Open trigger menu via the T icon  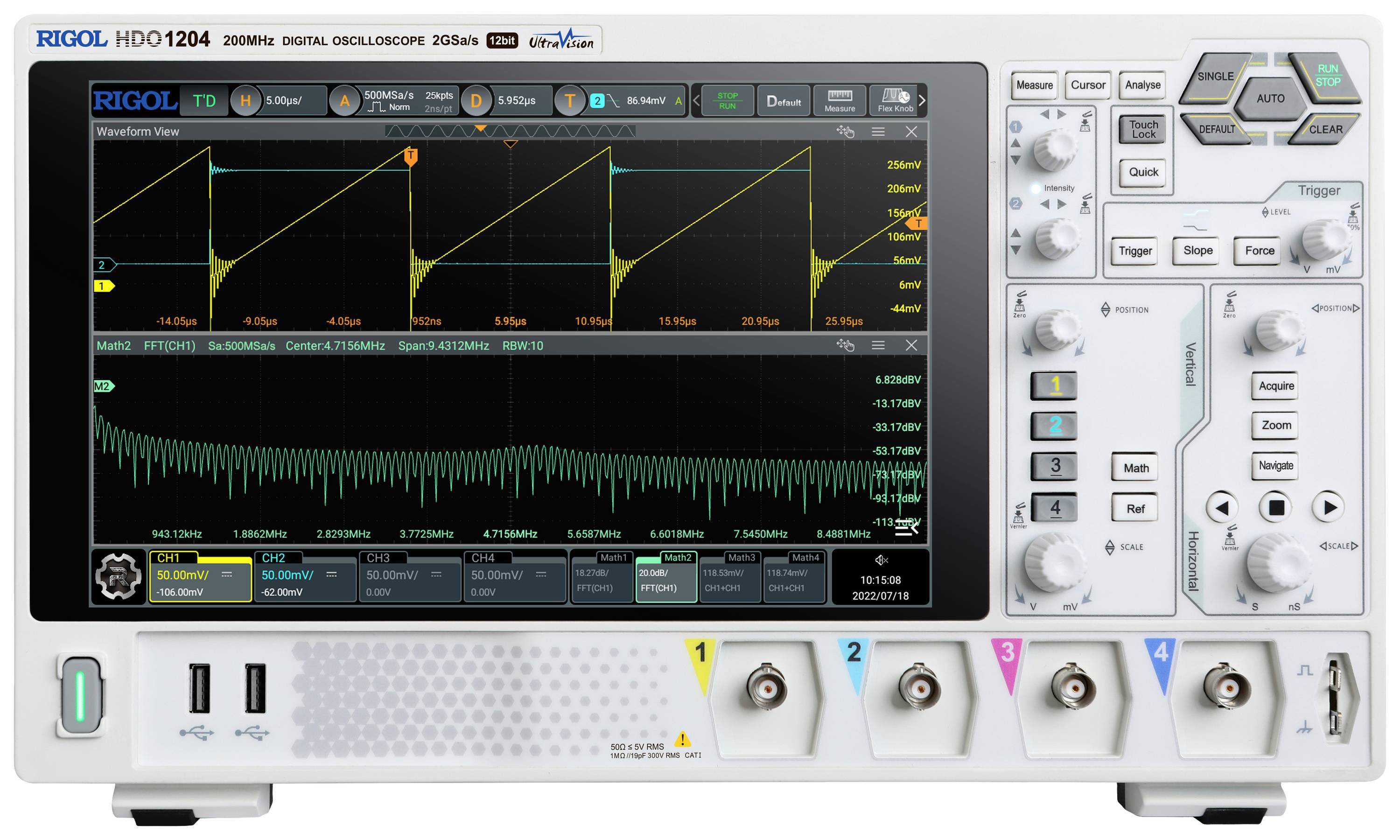coord(570,101)
